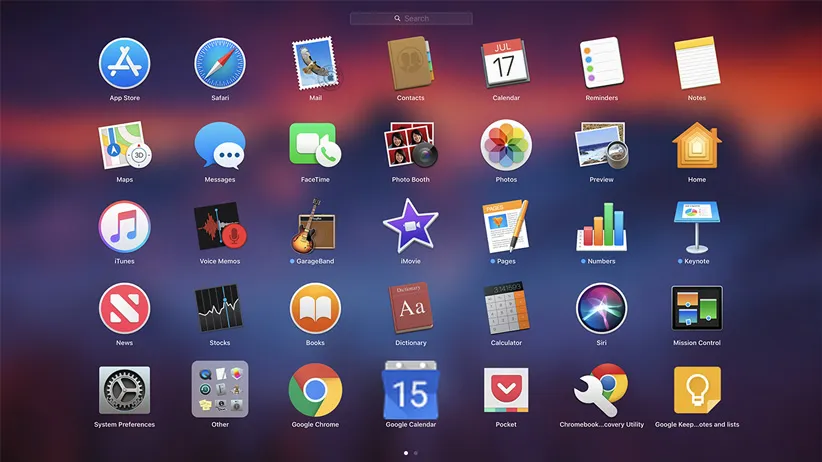Launch Google Chrome
822x462 pixels.
(x=315, y=389)
